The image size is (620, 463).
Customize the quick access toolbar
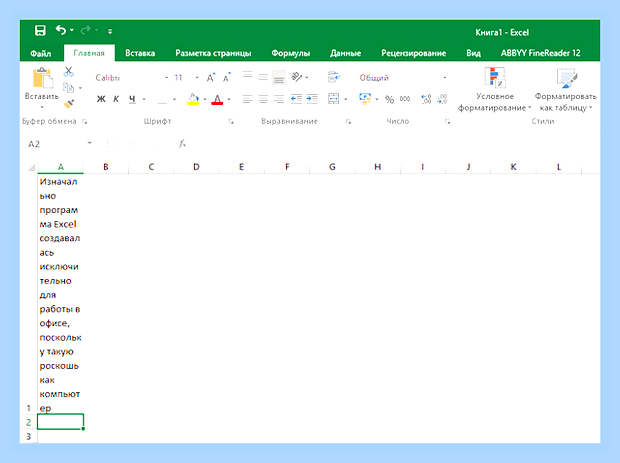[x=110, y=31]
